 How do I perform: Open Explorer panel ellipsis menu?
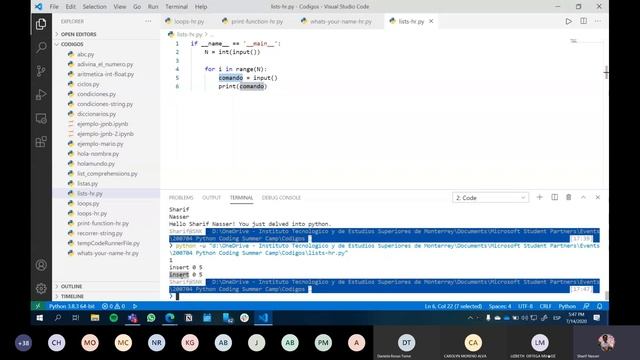[148, 21]
